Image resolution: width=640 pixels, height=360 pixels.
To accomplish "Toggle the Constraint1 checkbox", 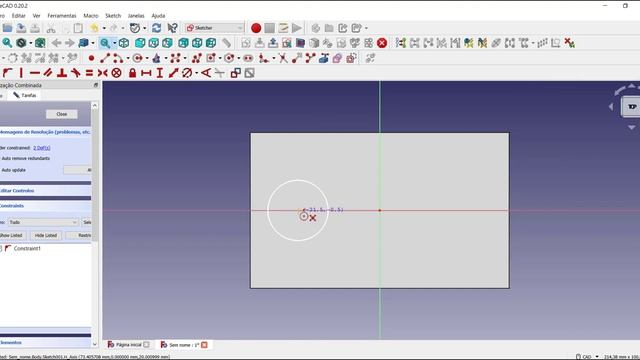I will point(1,248).
